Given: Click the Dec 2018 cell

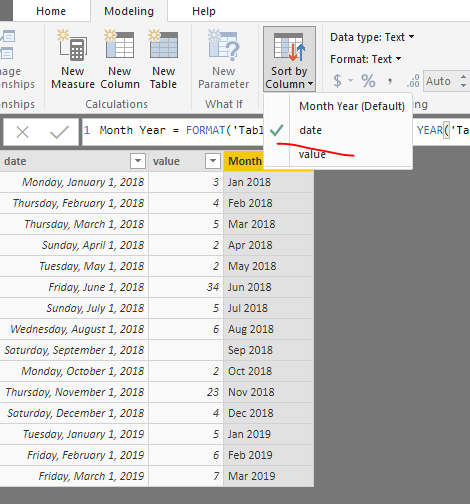Looking at the screenshot, I should [x=269, y=413].
